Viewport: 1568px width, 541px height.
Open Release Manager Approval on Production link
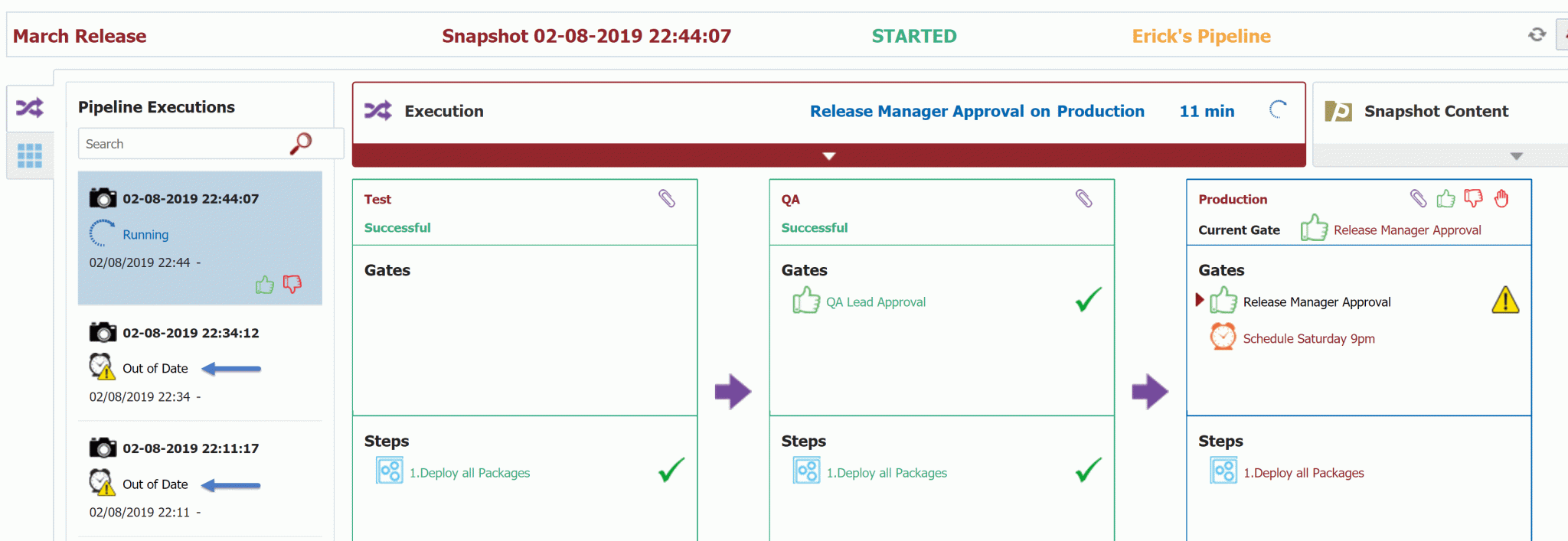tap(977, 111)
